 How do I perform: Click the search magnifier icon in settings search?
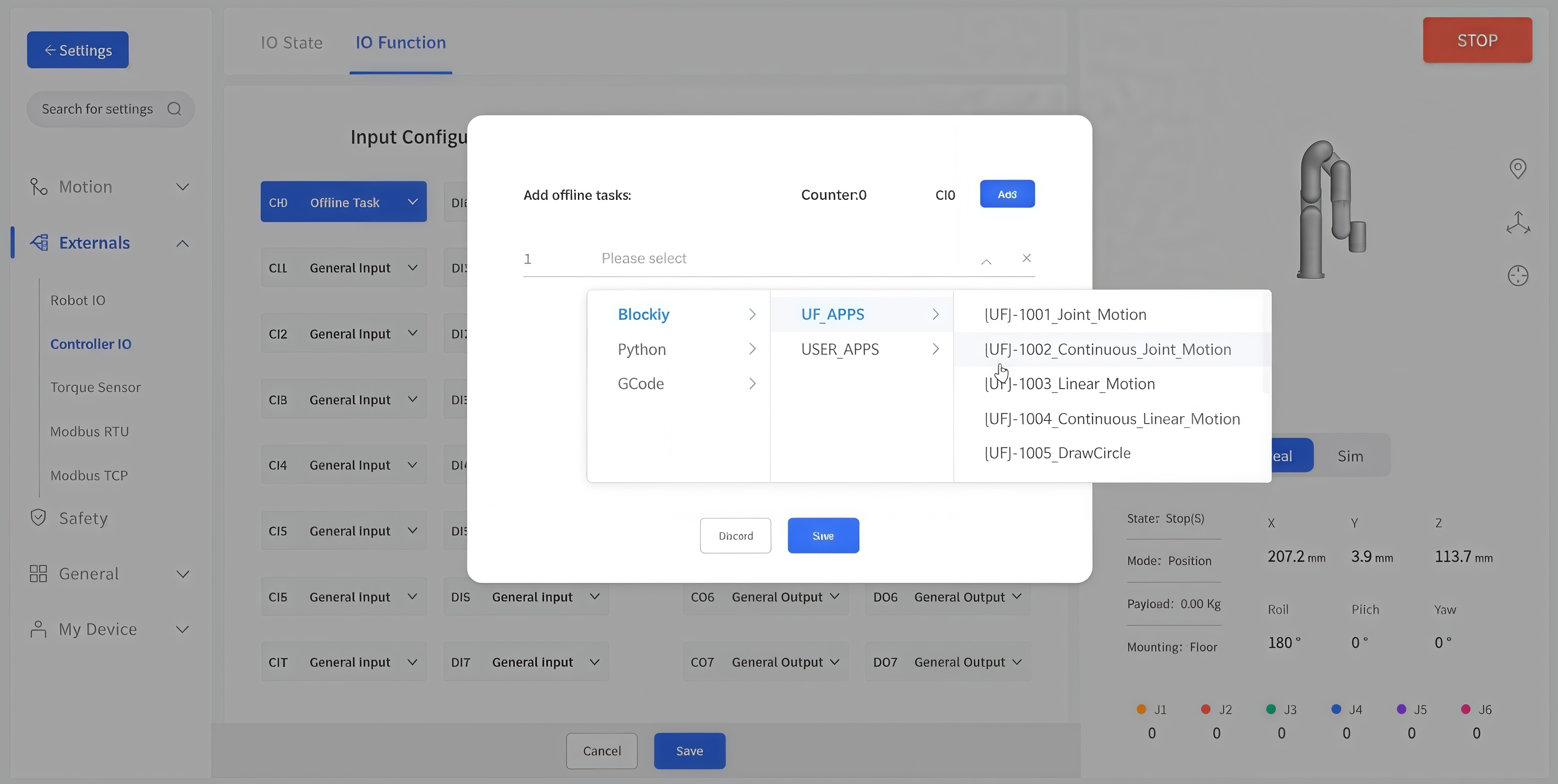point(174,109)
